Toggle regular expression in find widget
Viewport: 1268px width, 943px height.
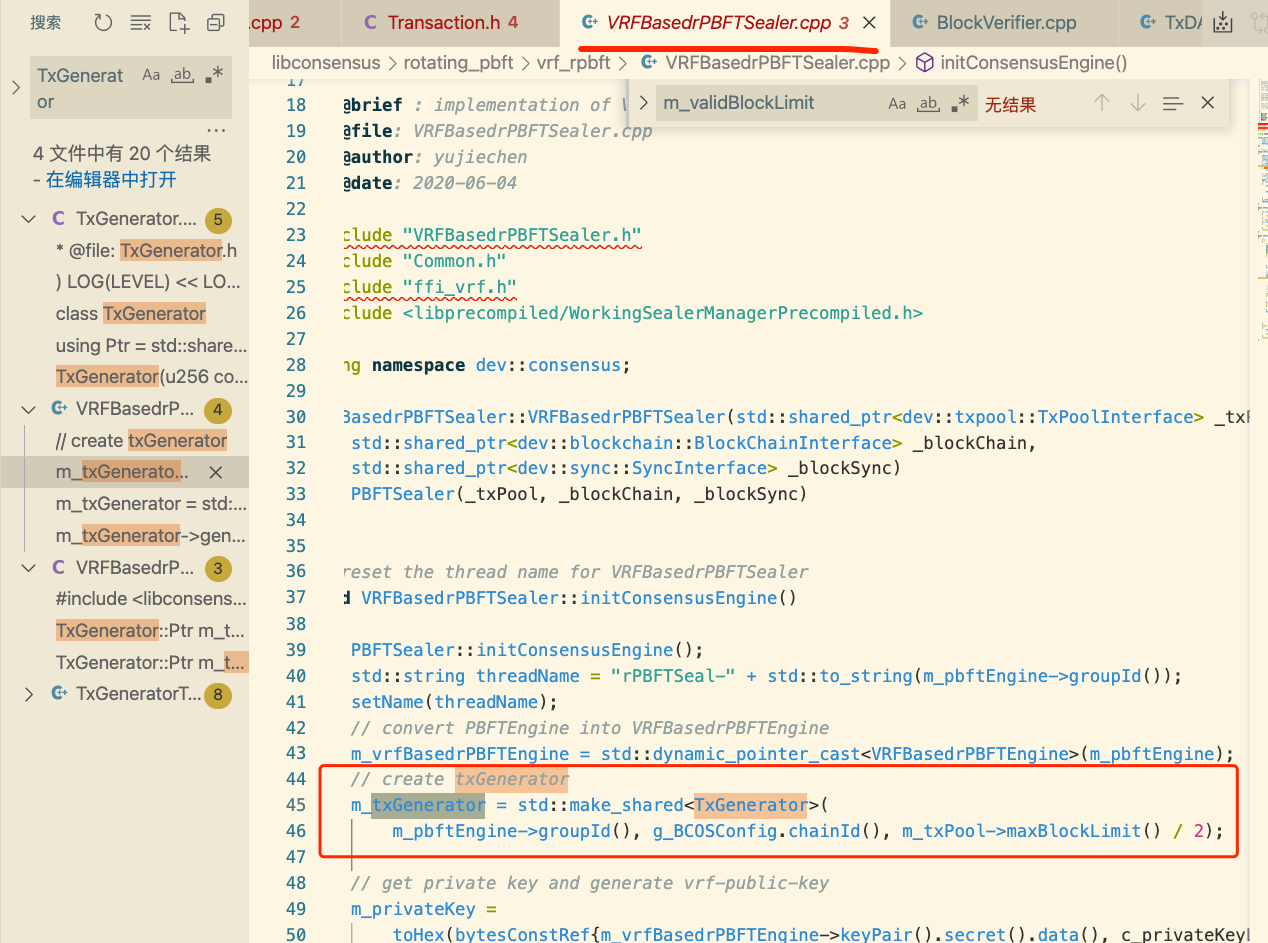960,103
